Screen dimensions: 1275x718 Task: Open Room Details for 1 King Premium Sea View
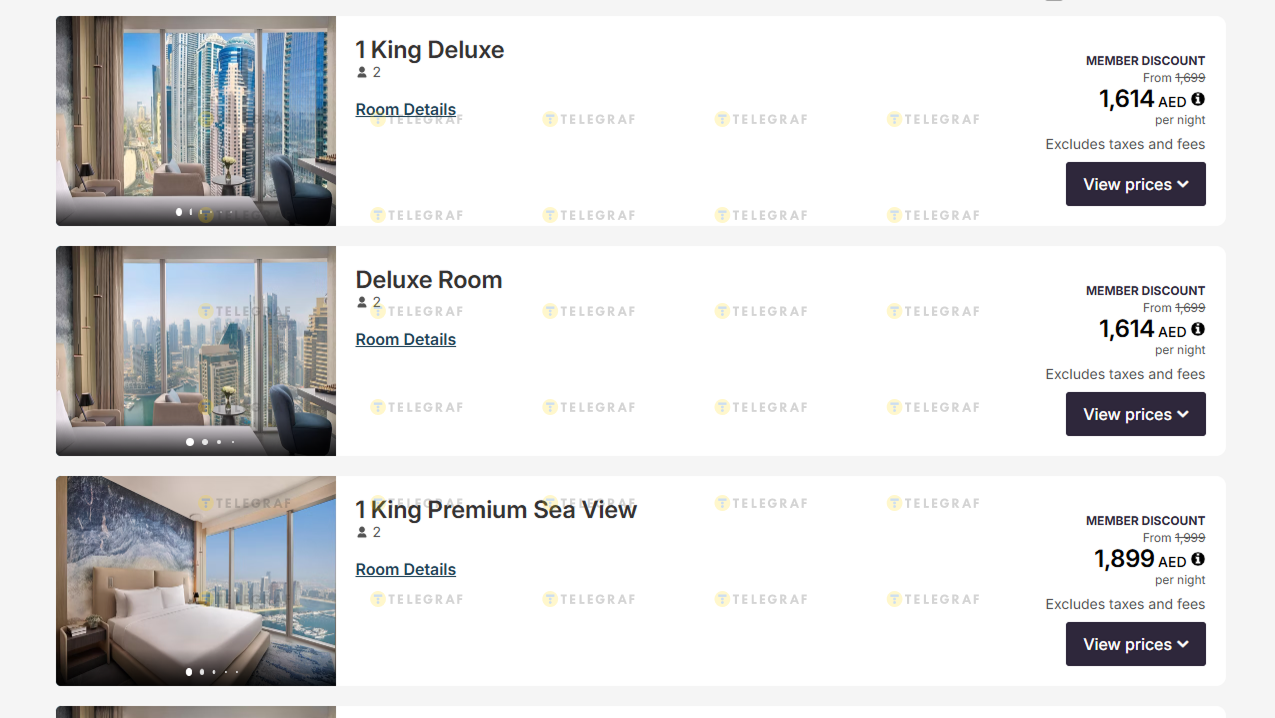pyautogui.click(x=405, y=570)
